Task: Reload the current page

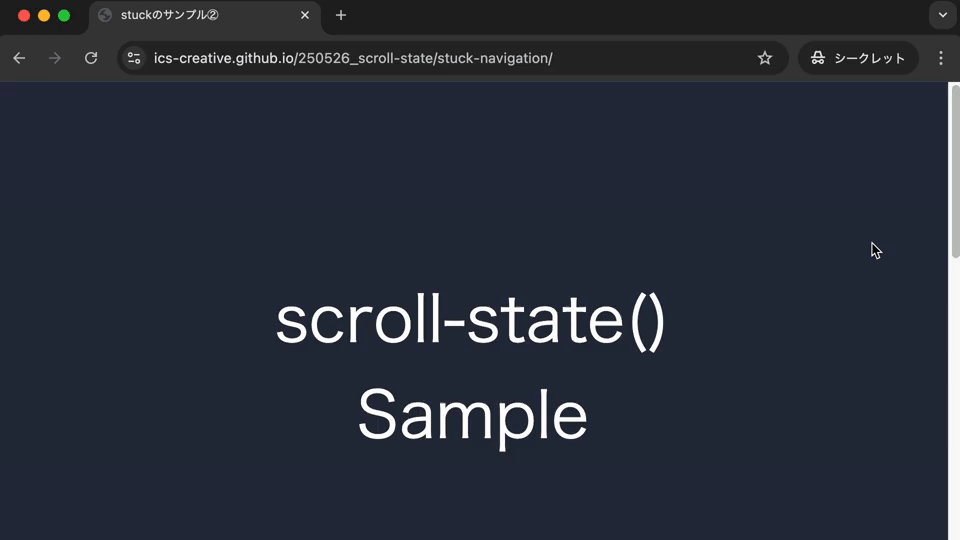Action: click(x=91, y=58)
